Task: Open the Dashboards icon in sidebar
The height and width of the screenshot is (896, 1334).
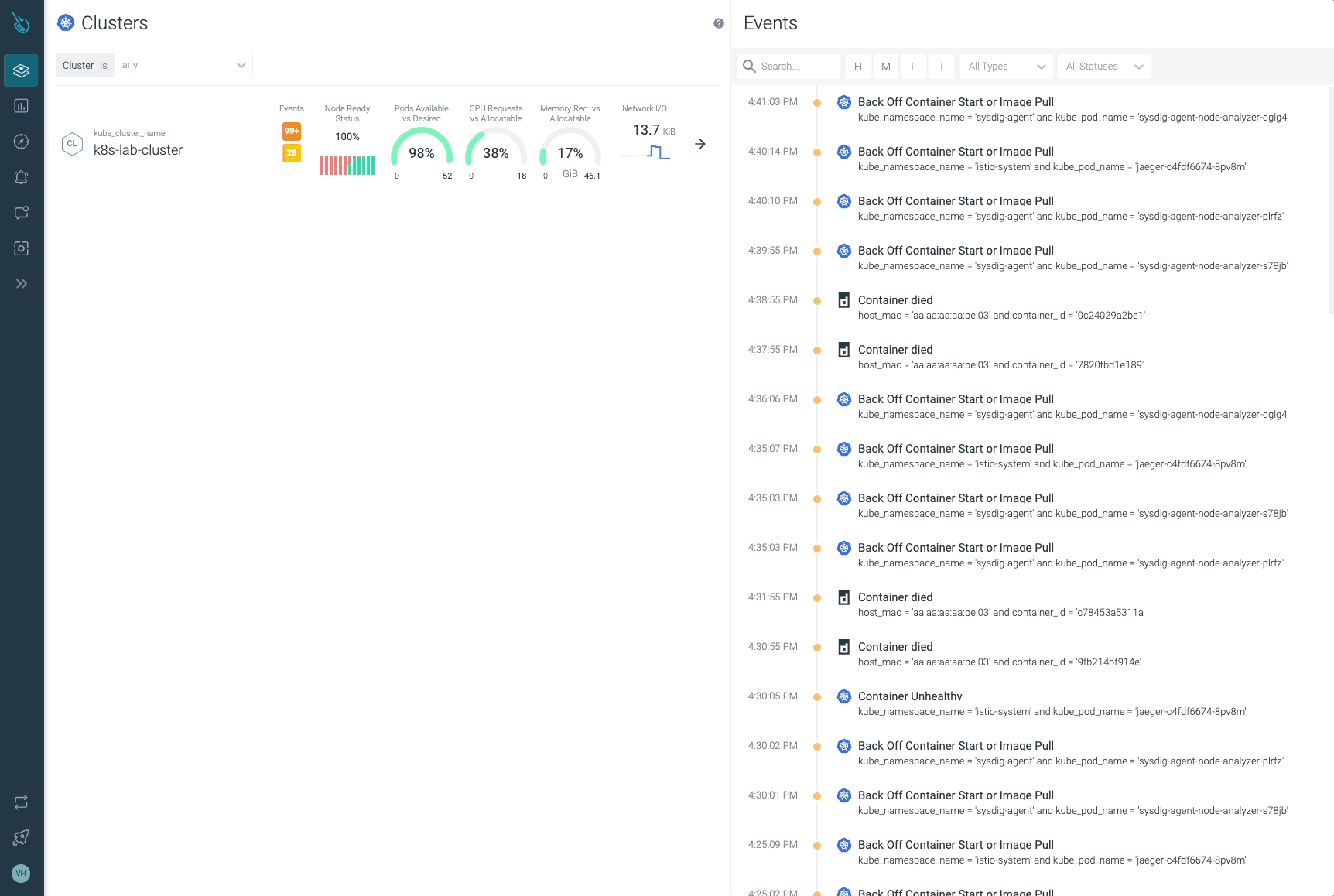Action: (21, 106)
